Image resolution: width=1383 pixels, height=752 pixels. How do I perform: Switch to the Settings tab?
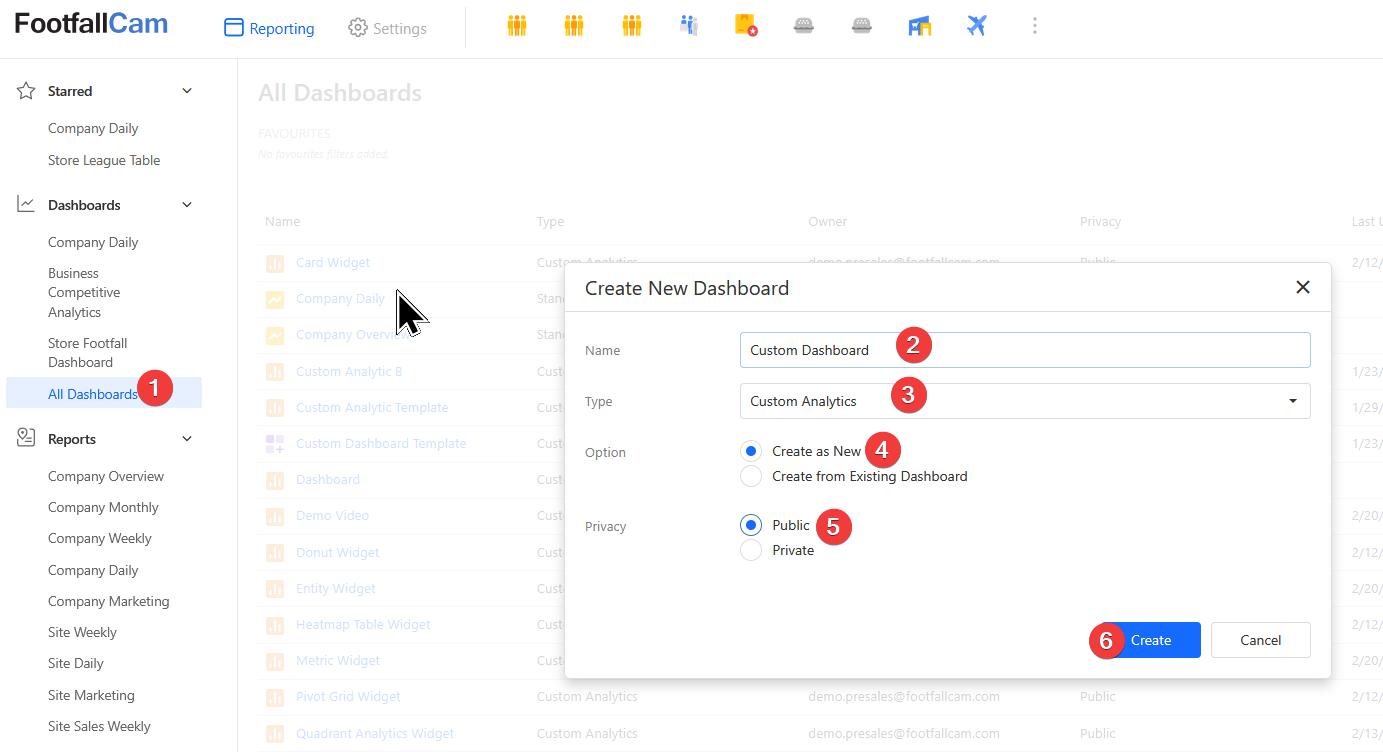[387, 29]
